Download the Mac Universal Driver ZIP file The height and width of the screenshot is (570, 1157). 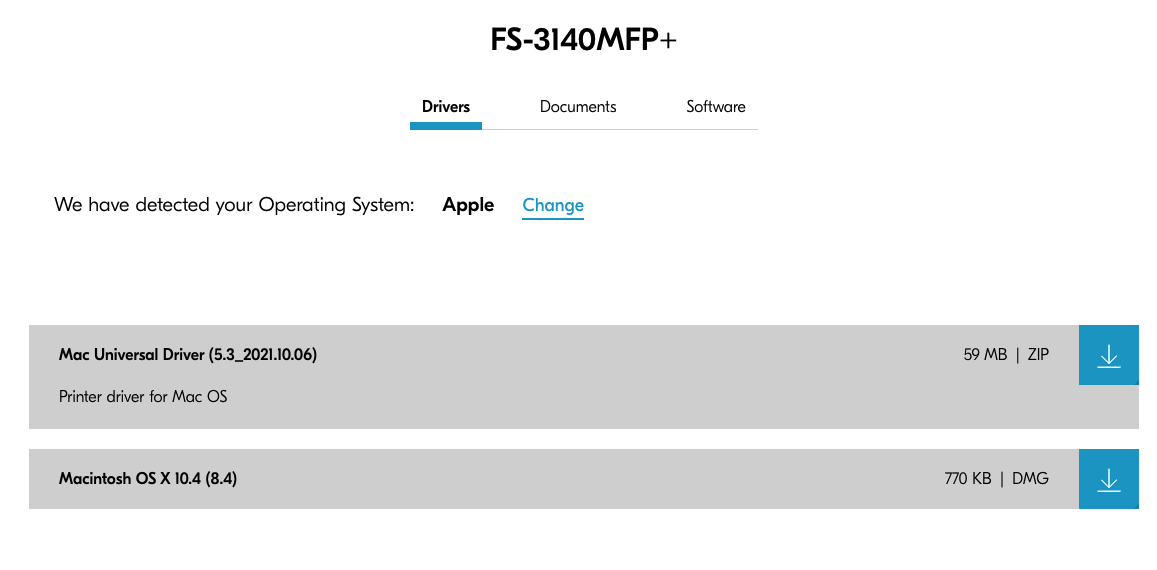[x=1108, y=355]
